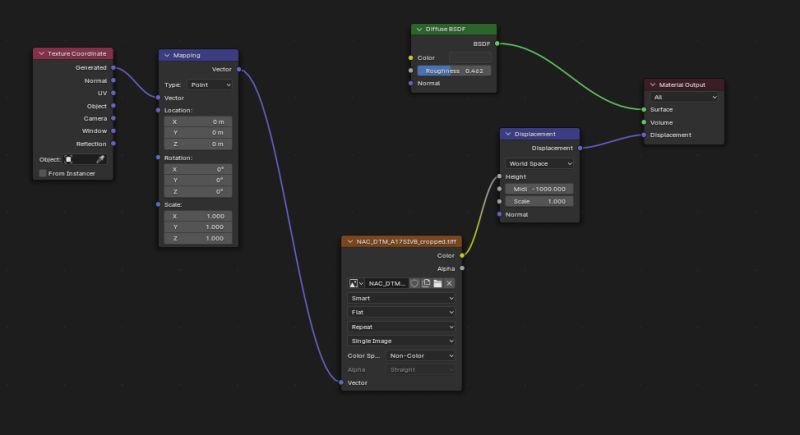Screen dimensions: 800x435
Task: Click the Mapping Vector input socket
Action: (158, 97)
